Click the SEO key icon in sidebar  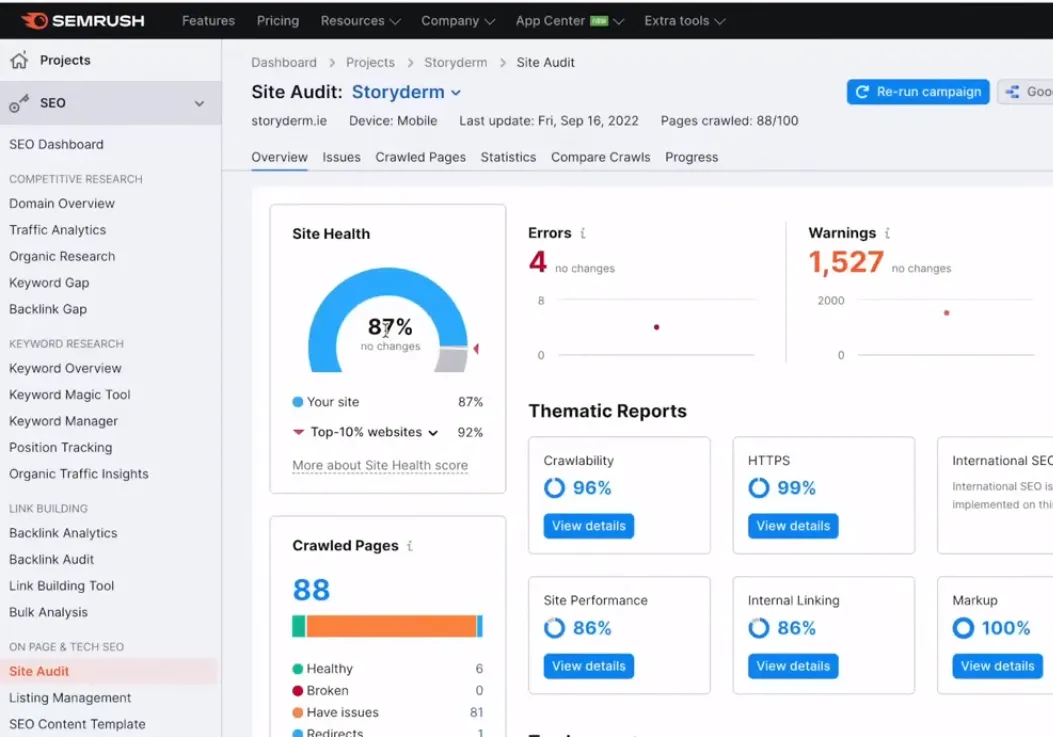19,103
